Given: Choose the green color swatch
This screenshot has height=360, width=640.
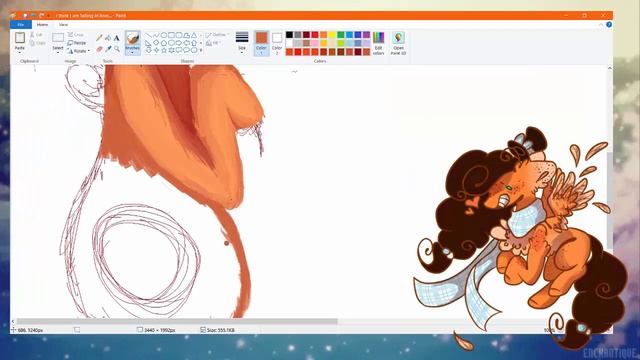Looking at the screenshot, I should [x=341, y=35].
